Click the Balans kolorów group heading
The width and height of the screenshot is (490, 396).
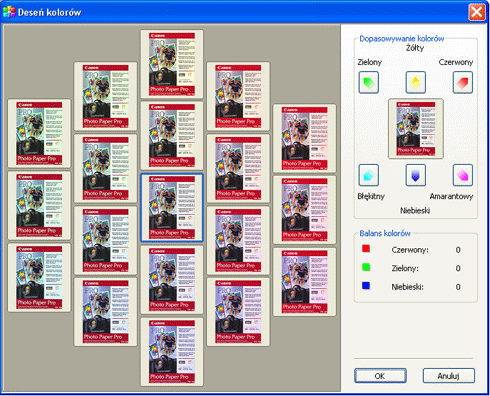385,233
